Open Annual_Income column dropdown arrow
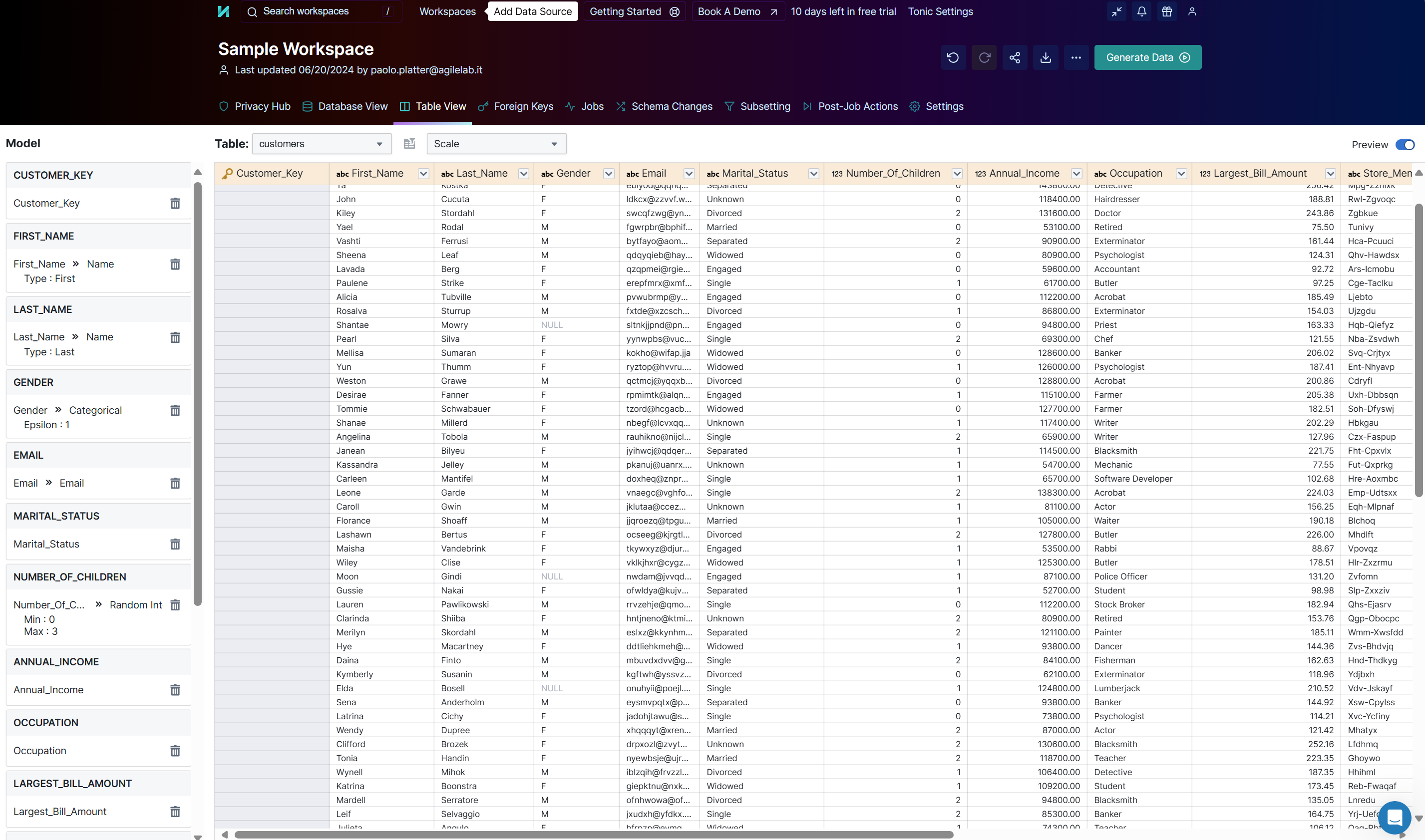 1076,174
